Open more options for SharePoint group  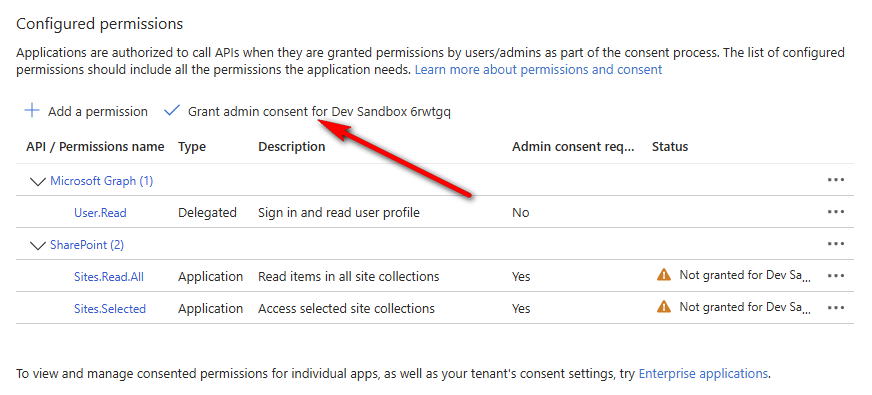836,244
